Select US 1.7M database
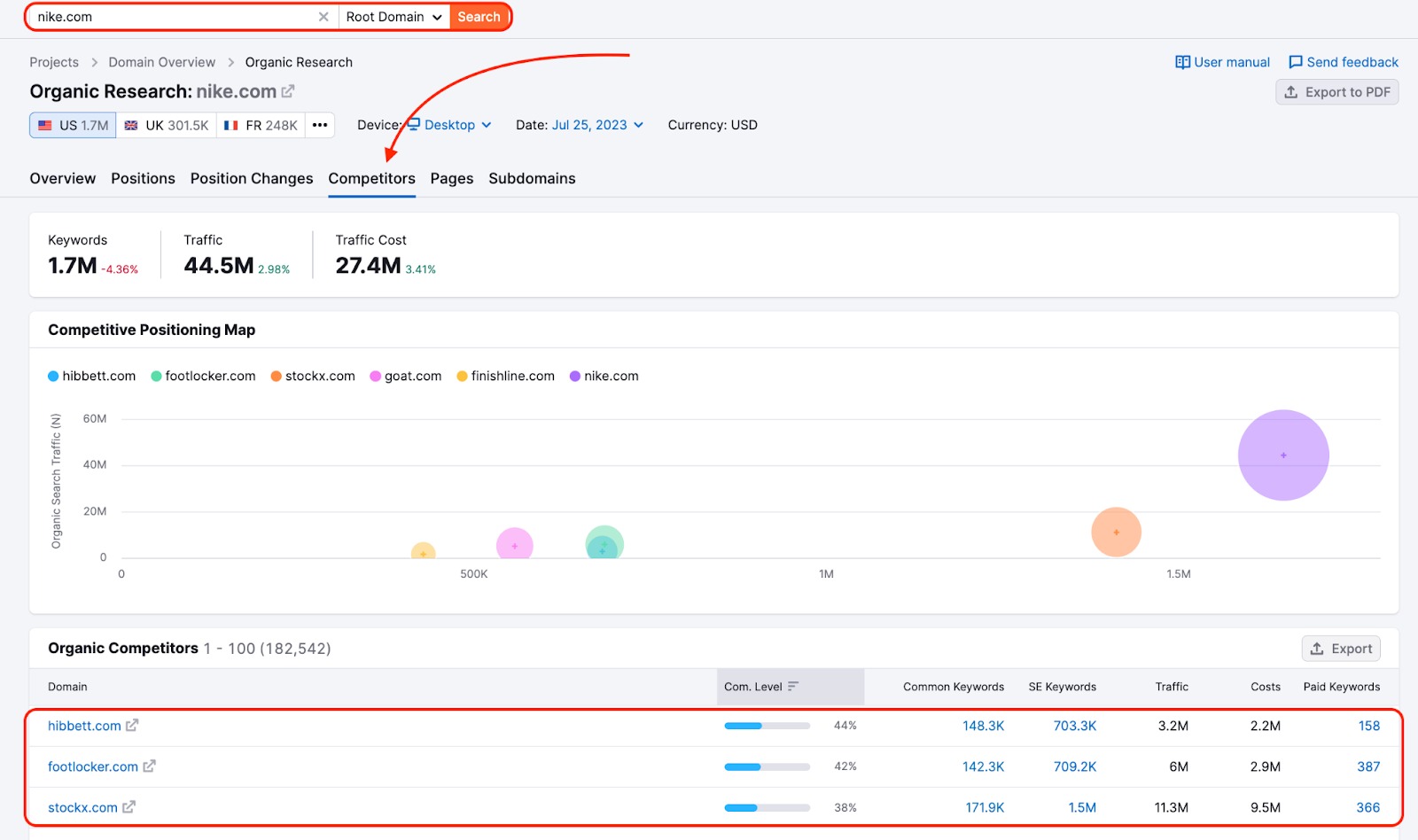 73,125
